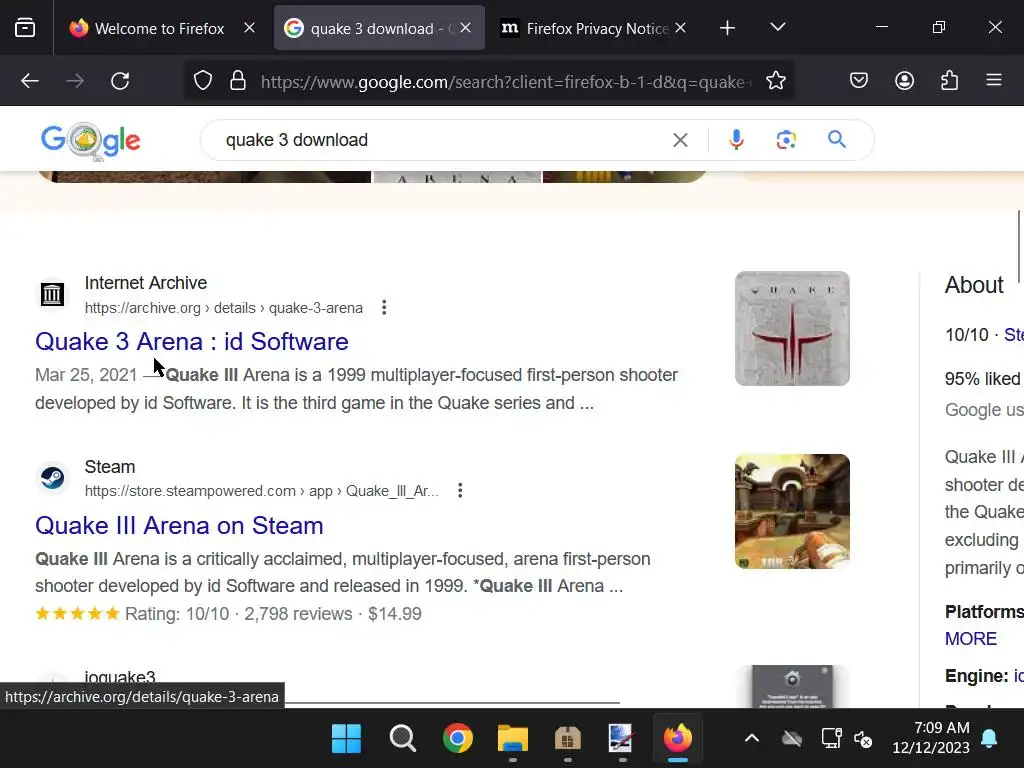Click the Internet Archive favicon
This screenshot has height=768, width=1024.
(52, 295)
